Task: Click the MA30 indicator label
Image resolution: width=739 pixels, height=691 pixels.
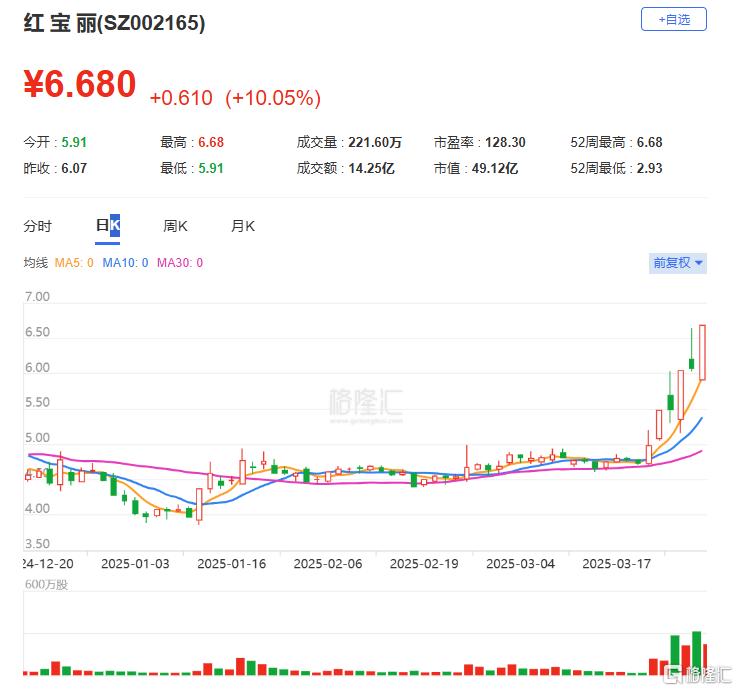Action: pos(180,263)
